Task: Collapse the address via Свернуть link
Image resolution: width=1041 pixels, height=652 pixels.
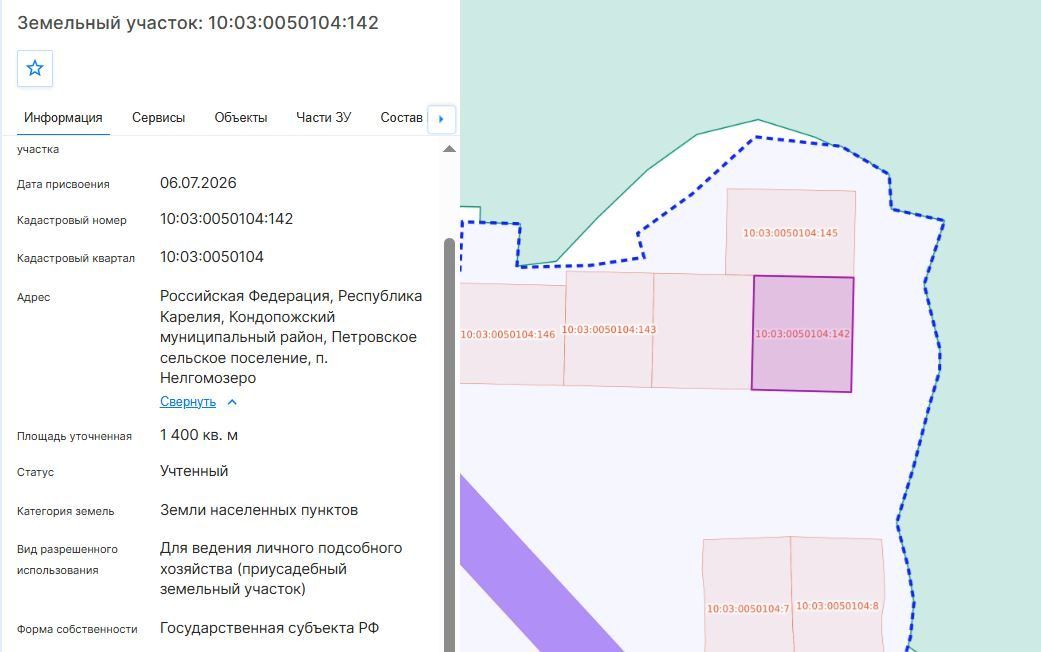Action: click(x=188, y=402)
